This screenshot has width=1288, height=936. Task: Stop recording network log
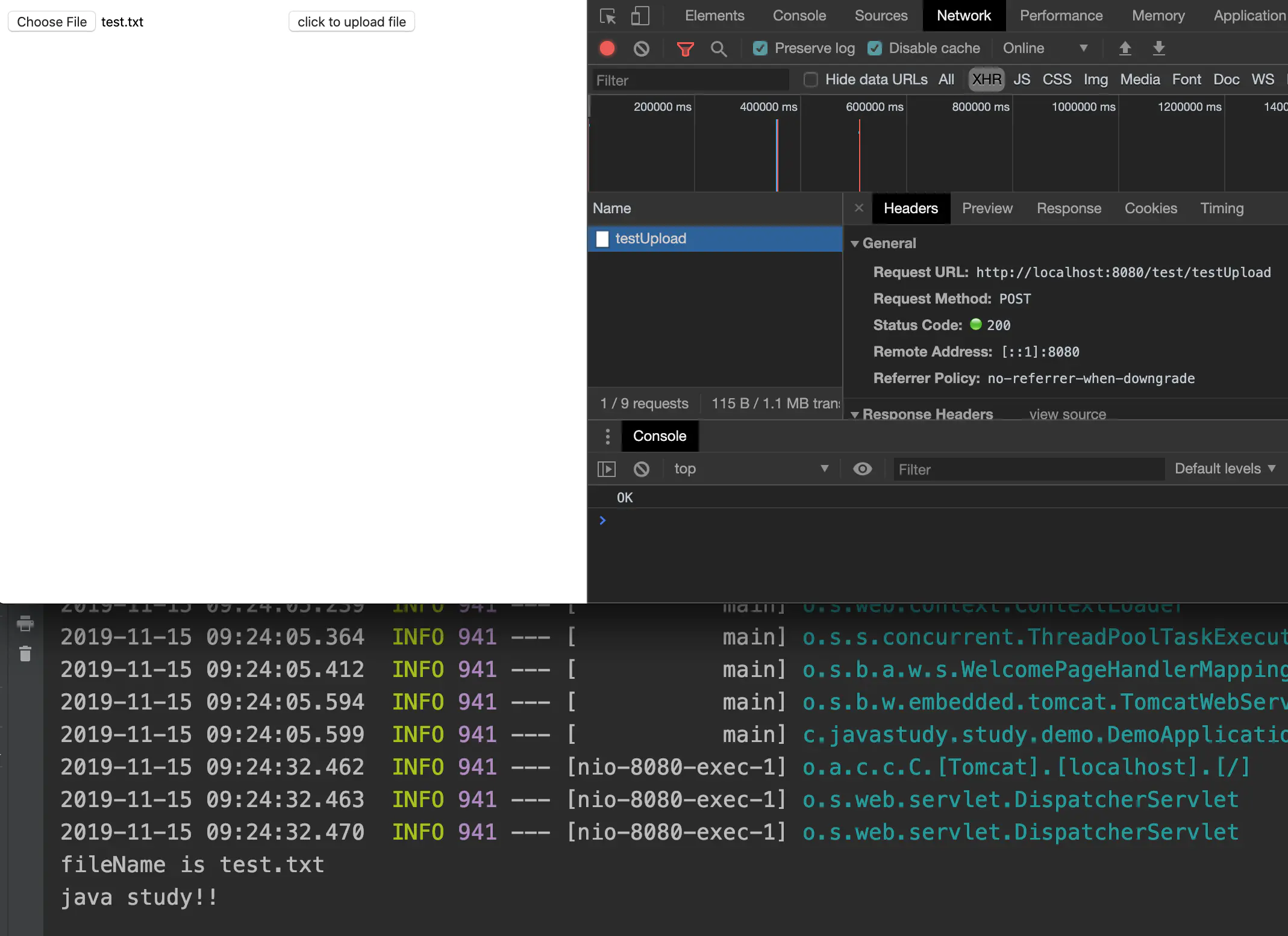(x=607, y=48)
